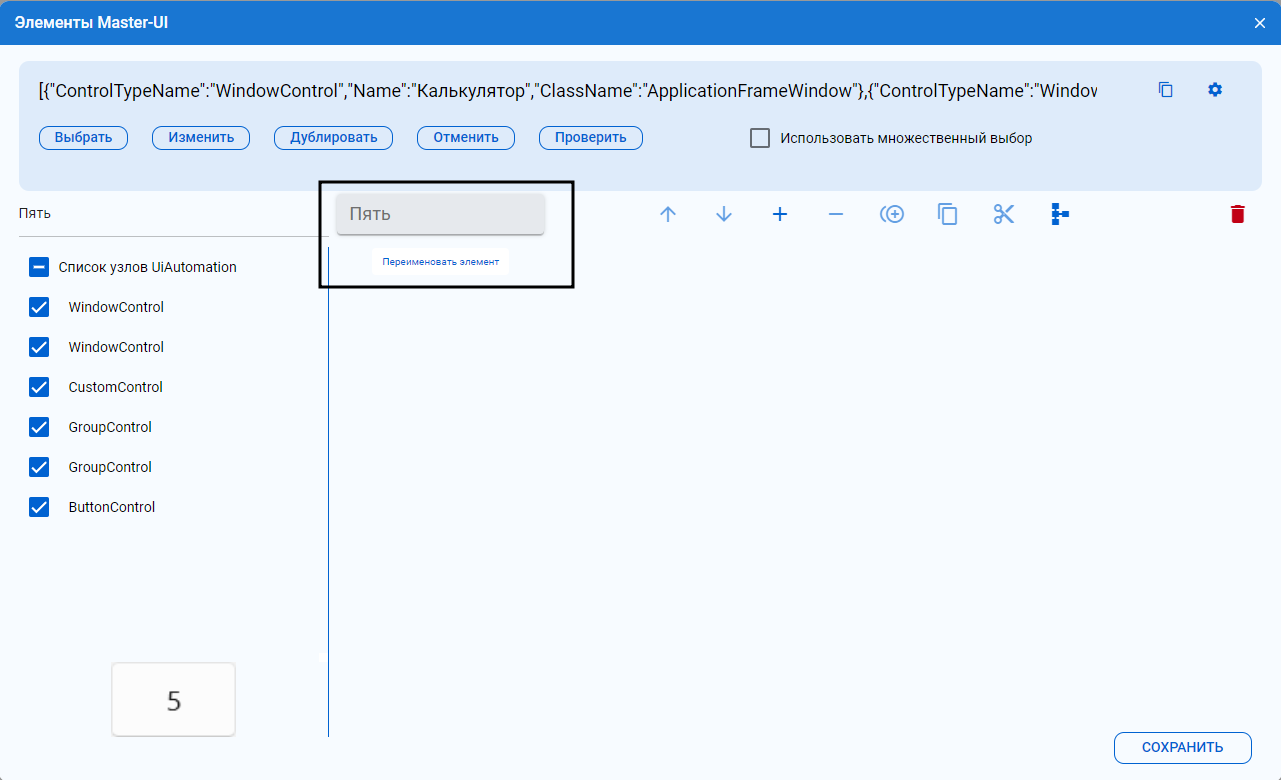The width and height of the screenshot is (1281, 780).
Task: Uncheck the CustomControl node
Action: tap(39, 387)
